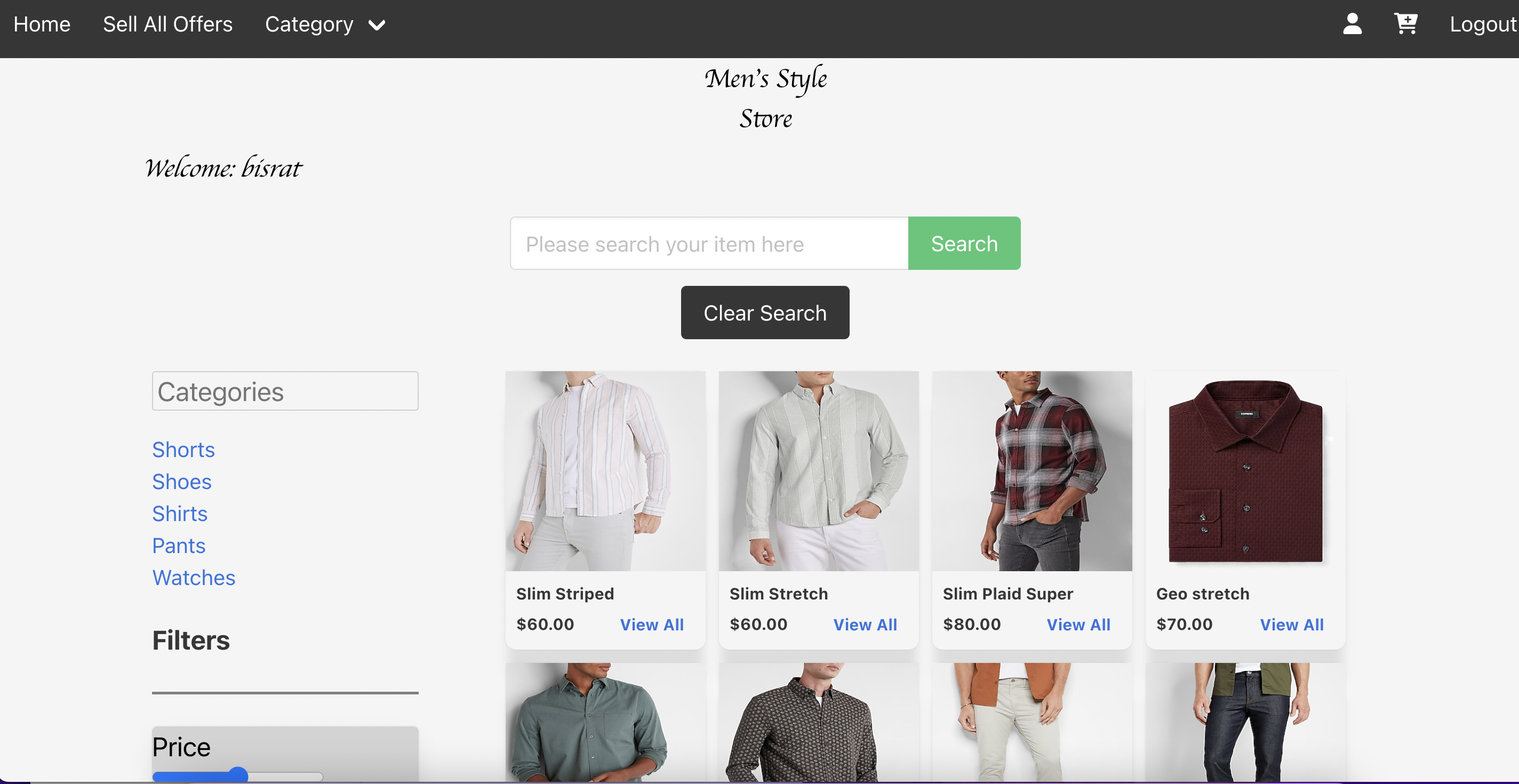Focus the item search input field

tap(709, 243)
